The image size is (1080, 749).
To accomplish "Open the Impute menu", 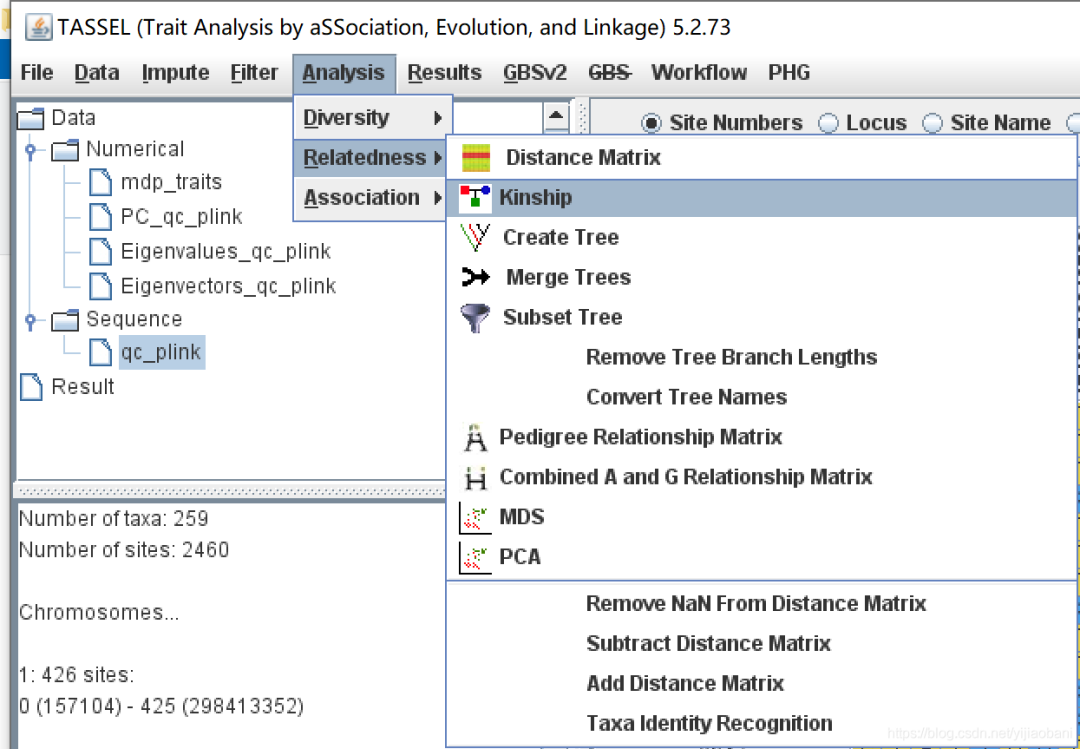I will point(175,72).
